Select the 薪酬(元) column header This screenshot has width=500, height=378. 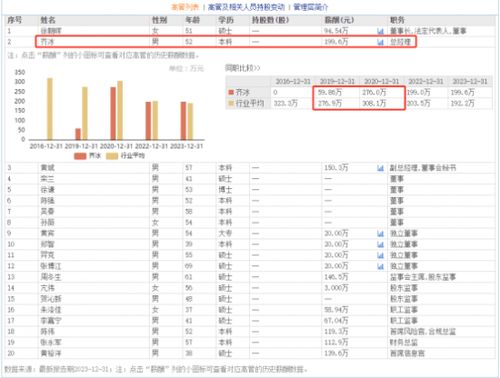pyautogui.click(x=339, y=20)
